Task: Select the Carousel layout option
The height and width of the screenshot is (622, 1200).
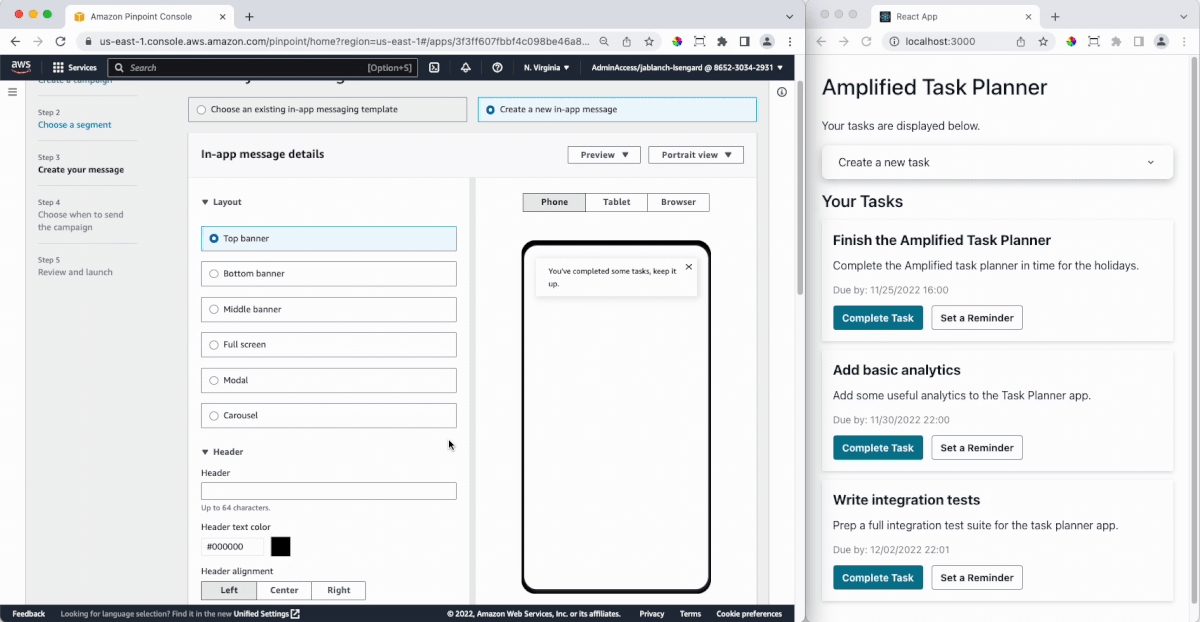Action: pos(329,415)
